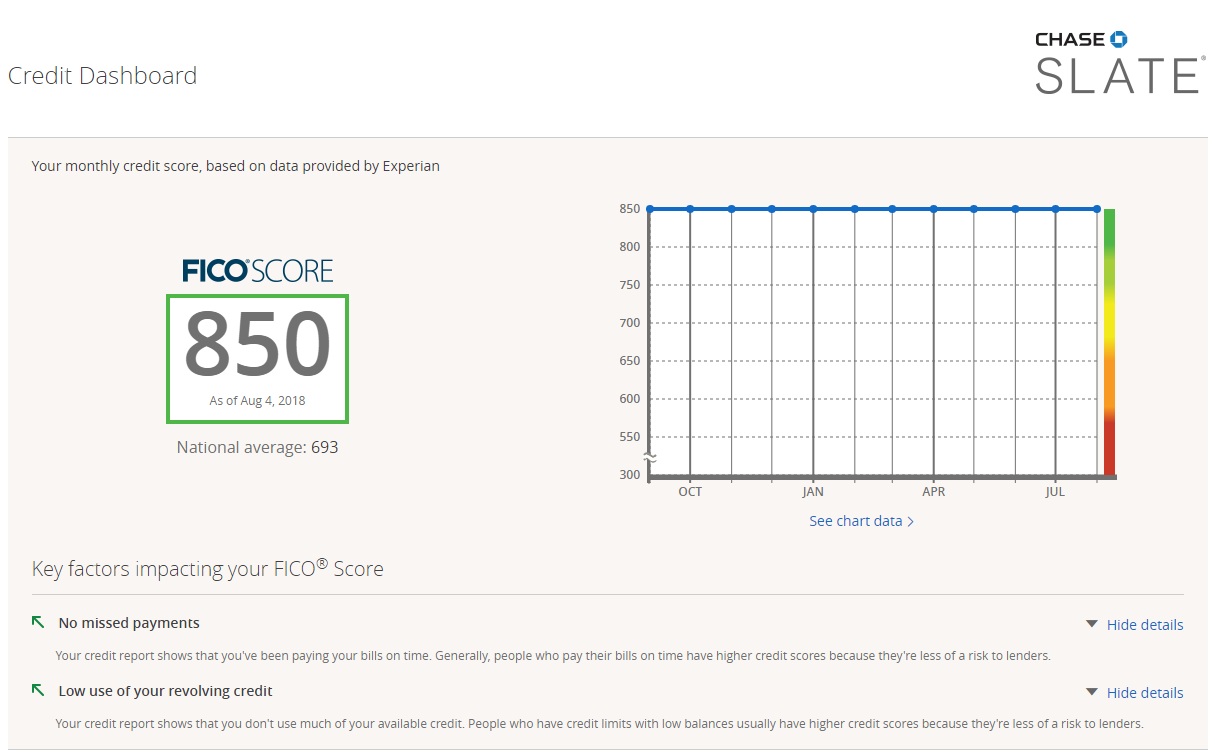Click the Hide details link for No missed payments

coord(1144,624)
